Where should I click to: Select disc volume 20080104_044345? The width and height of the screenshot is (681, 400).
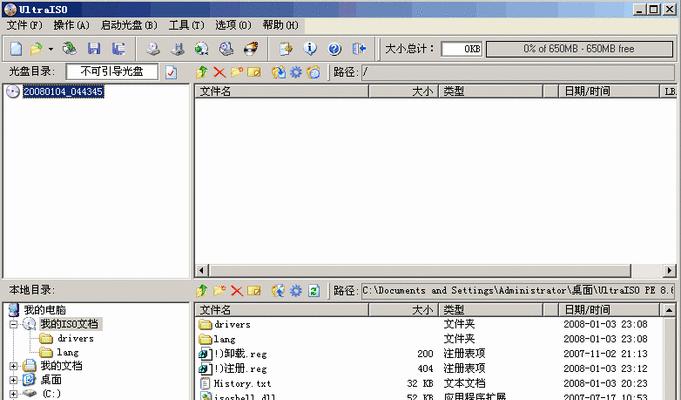[63, 92]
